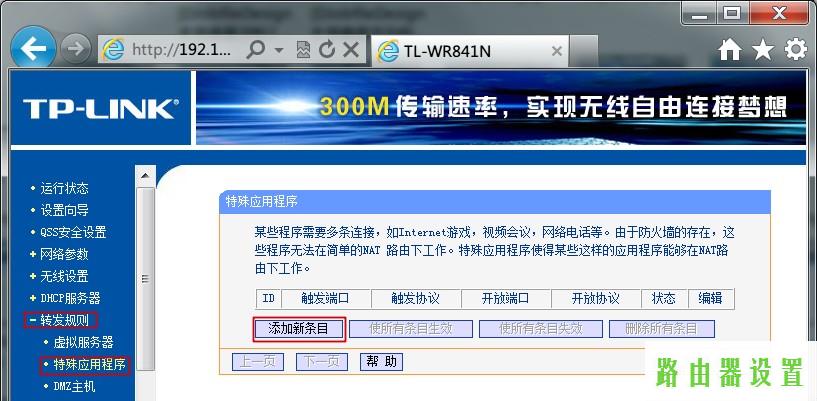Screen dimensions: 817x401
Task: Refresh the page
Action: pyautogui.click(x=327, y=50)
